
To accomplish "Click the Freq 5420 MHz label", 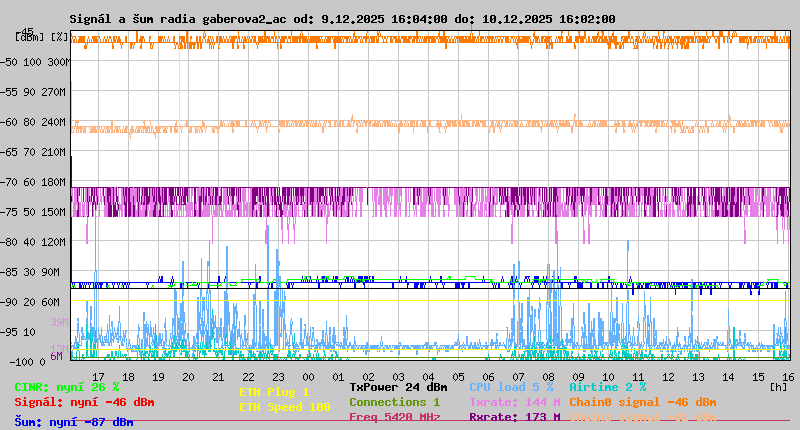I will (x=394, y=417).
